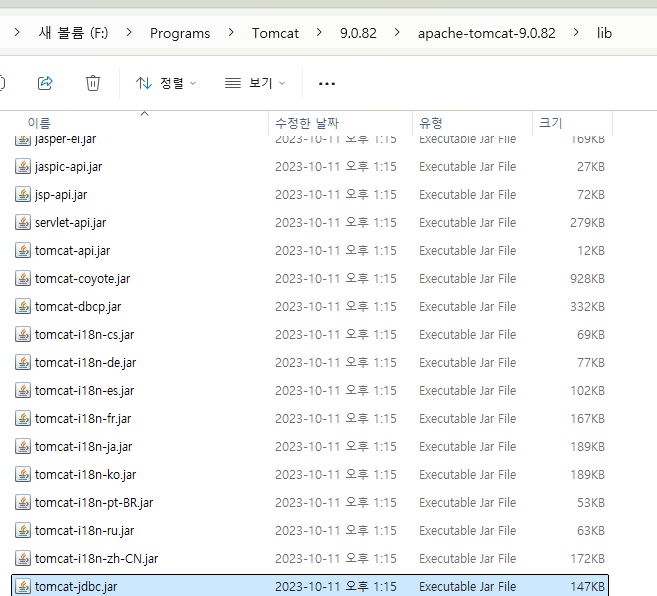Click jar icon of tomcat-coyote.jar

23,278
